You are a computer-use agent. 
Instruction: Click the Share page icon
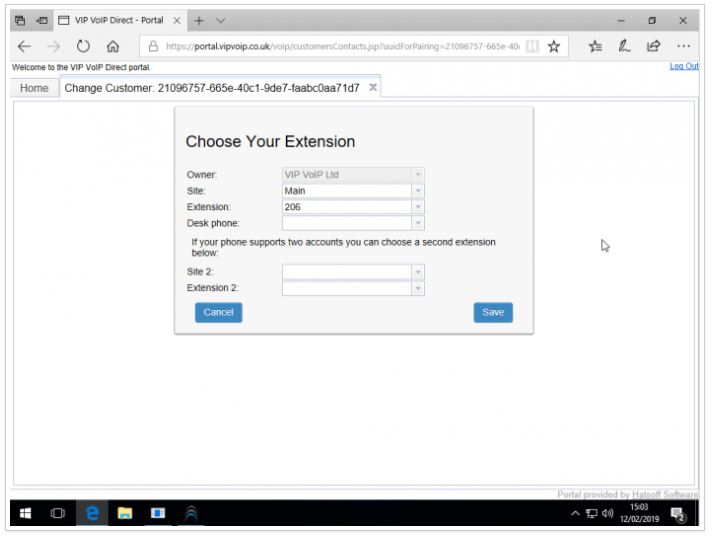pyautogui.click(x=653, y=46)
